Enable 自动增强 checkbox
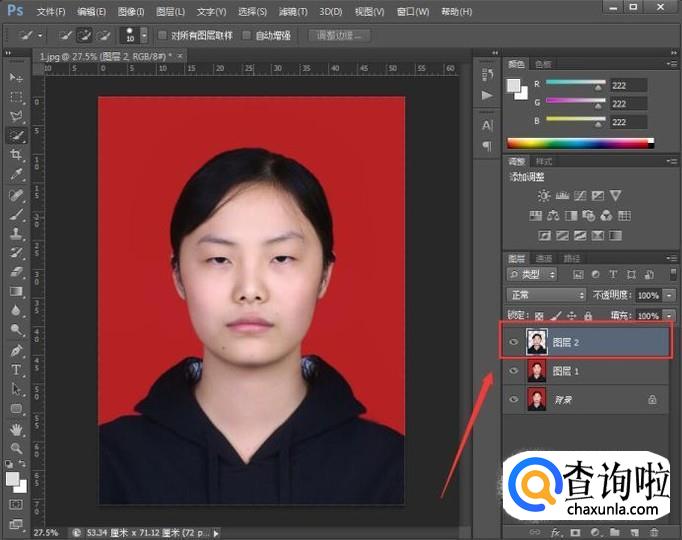Viewport: 682px width, 540px height. click(x=247, y=35)
